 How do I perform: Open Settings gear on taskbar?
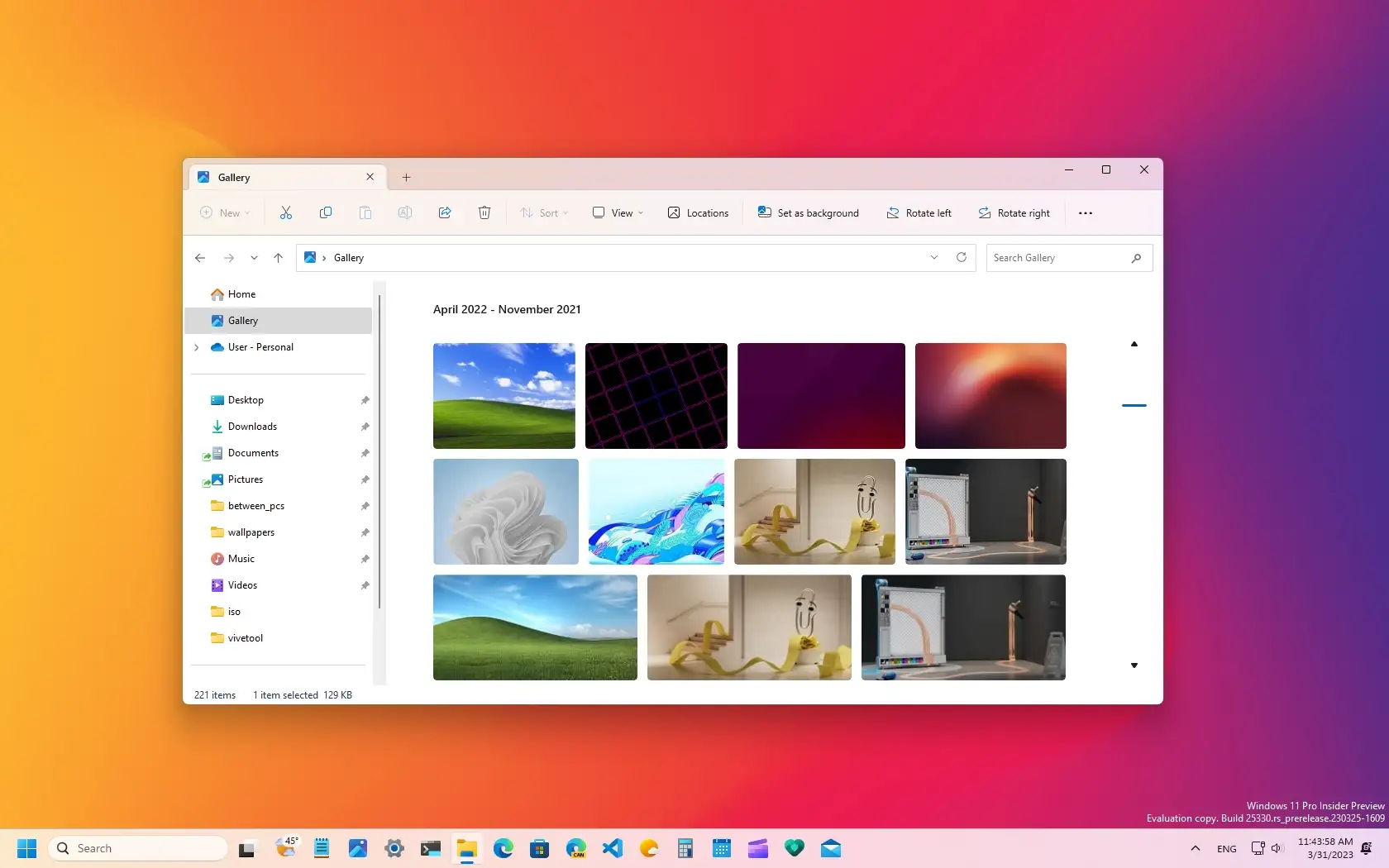click(394, 848)
